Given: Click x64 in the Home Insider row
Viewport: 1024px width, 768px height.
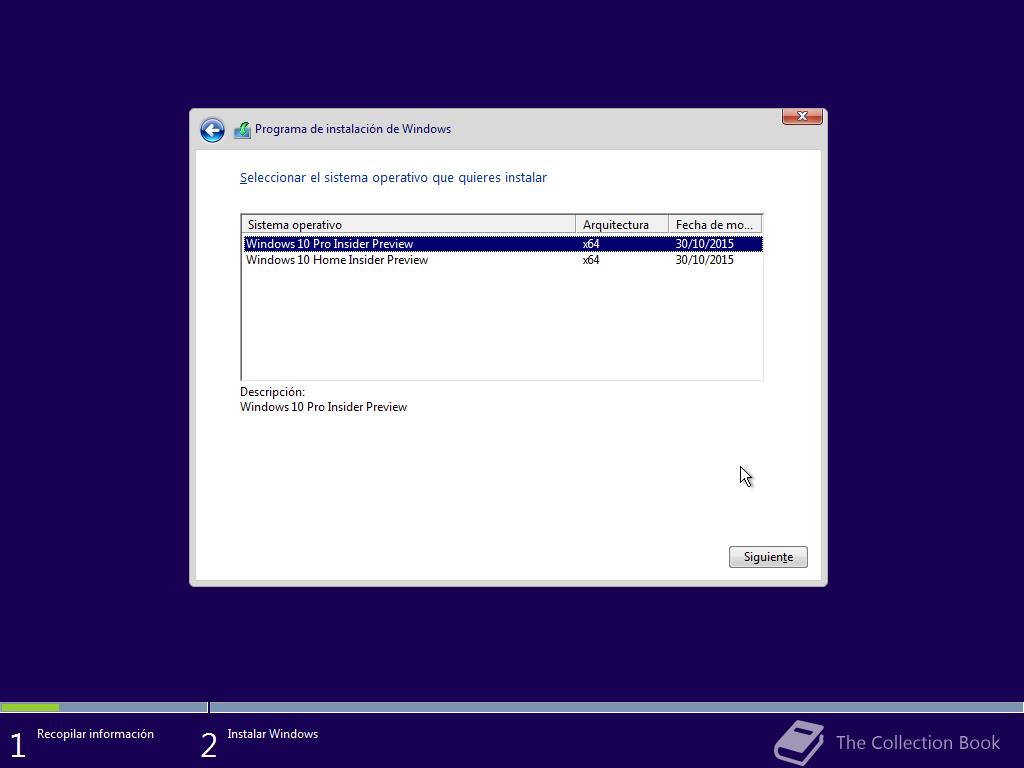Looking at the screenshot, I should click(x=591, y=260).
